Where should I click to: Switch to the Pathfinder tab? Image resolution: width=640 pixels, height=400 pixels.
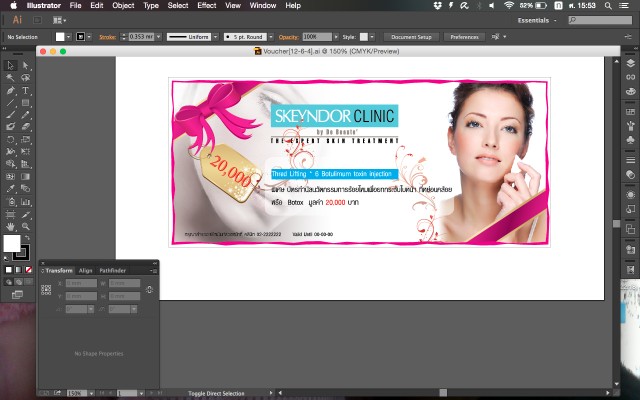(x=113, y=271)
